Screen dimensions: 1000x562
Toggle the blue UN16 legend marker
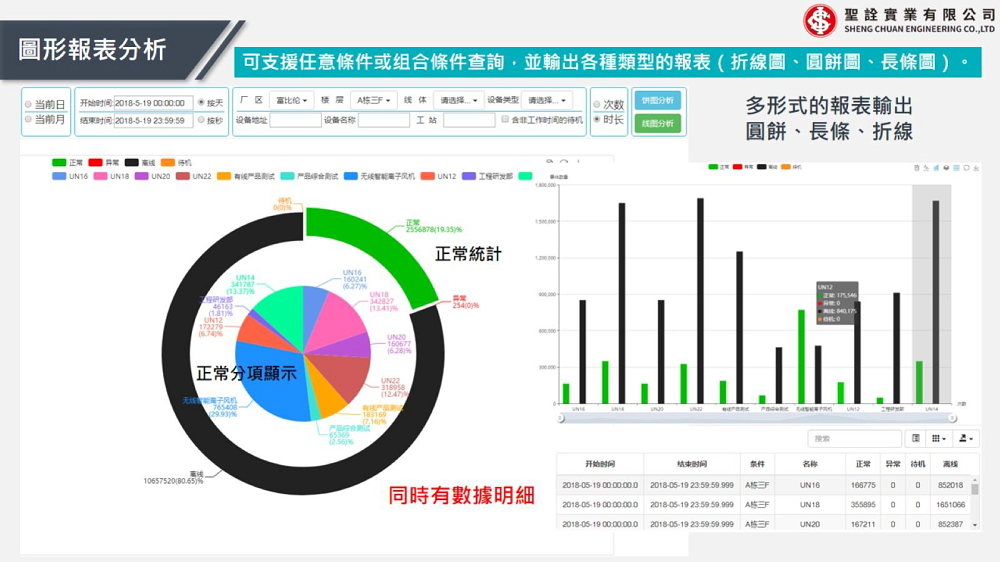[59, 176]
